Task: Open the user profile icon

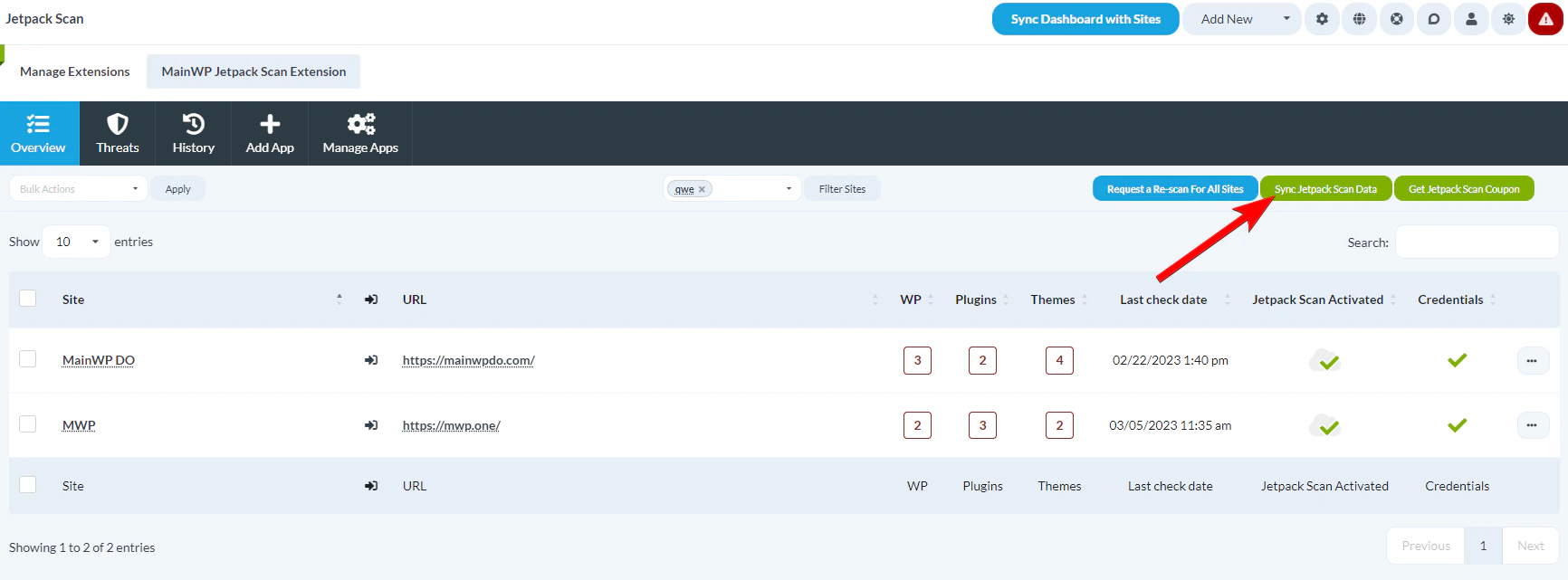Action: pos(1471,19)
